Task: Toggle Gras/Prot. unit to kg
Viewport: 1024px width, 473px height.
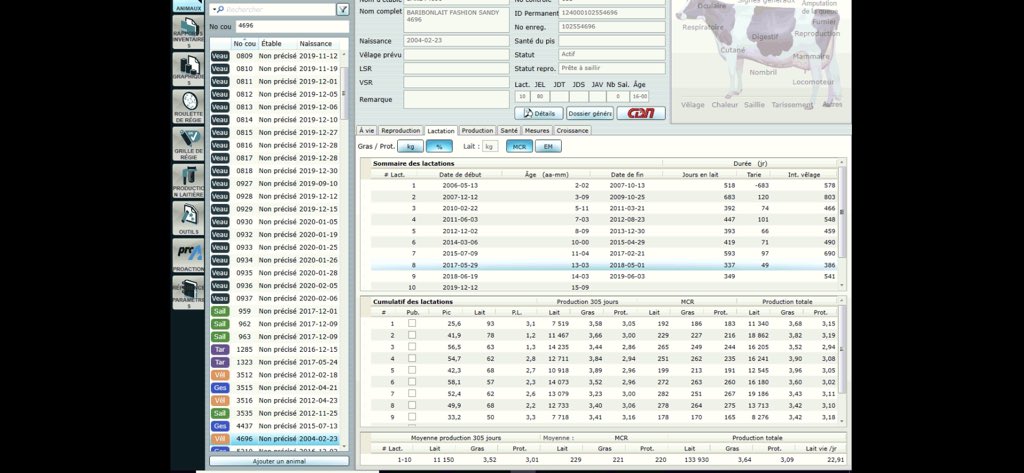Action: point(410,147)
